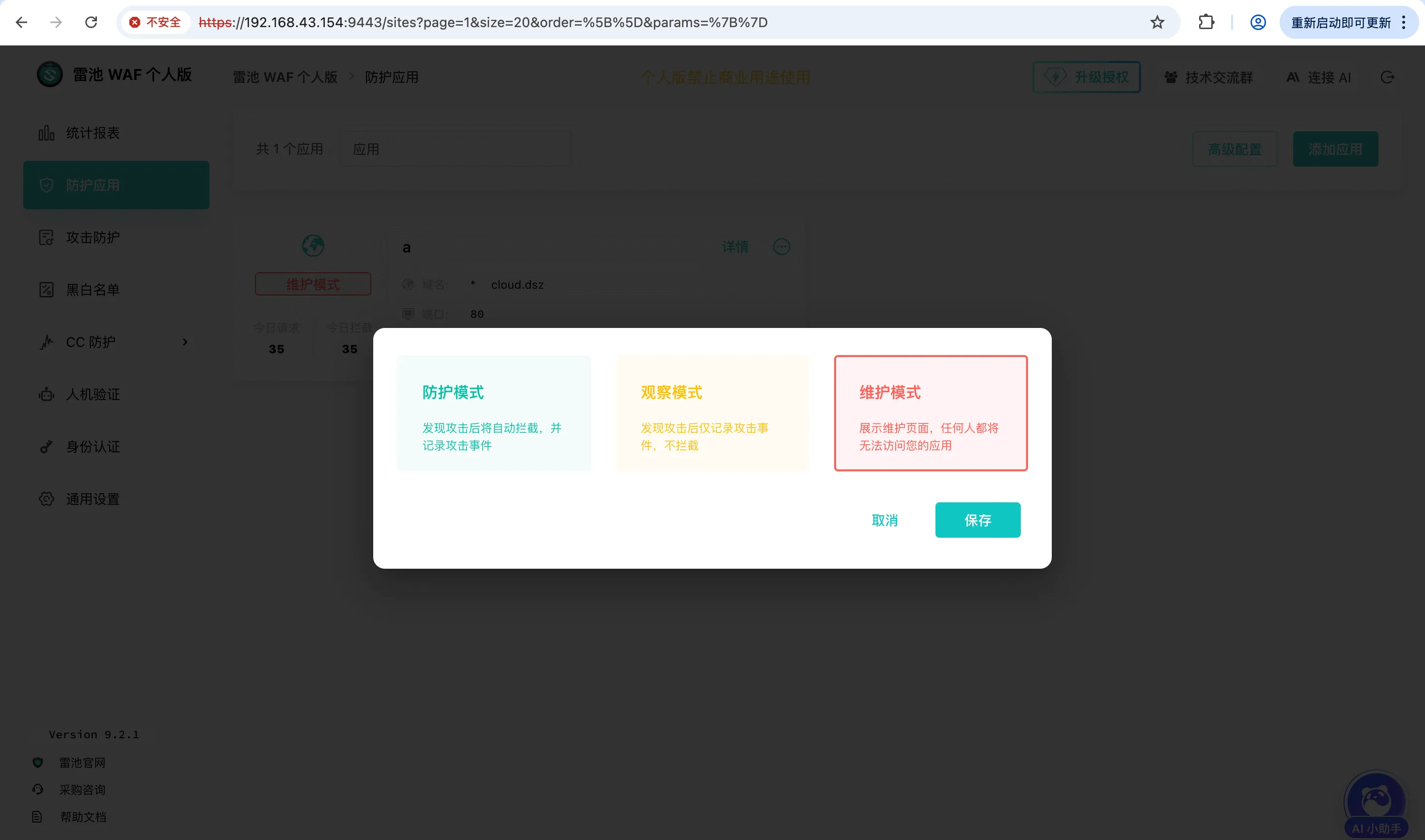Open Chrome's three-dot menu beside update notice
Image resolution: width=1425 pixels, height=840 pixels.
tap(1404, 22)
